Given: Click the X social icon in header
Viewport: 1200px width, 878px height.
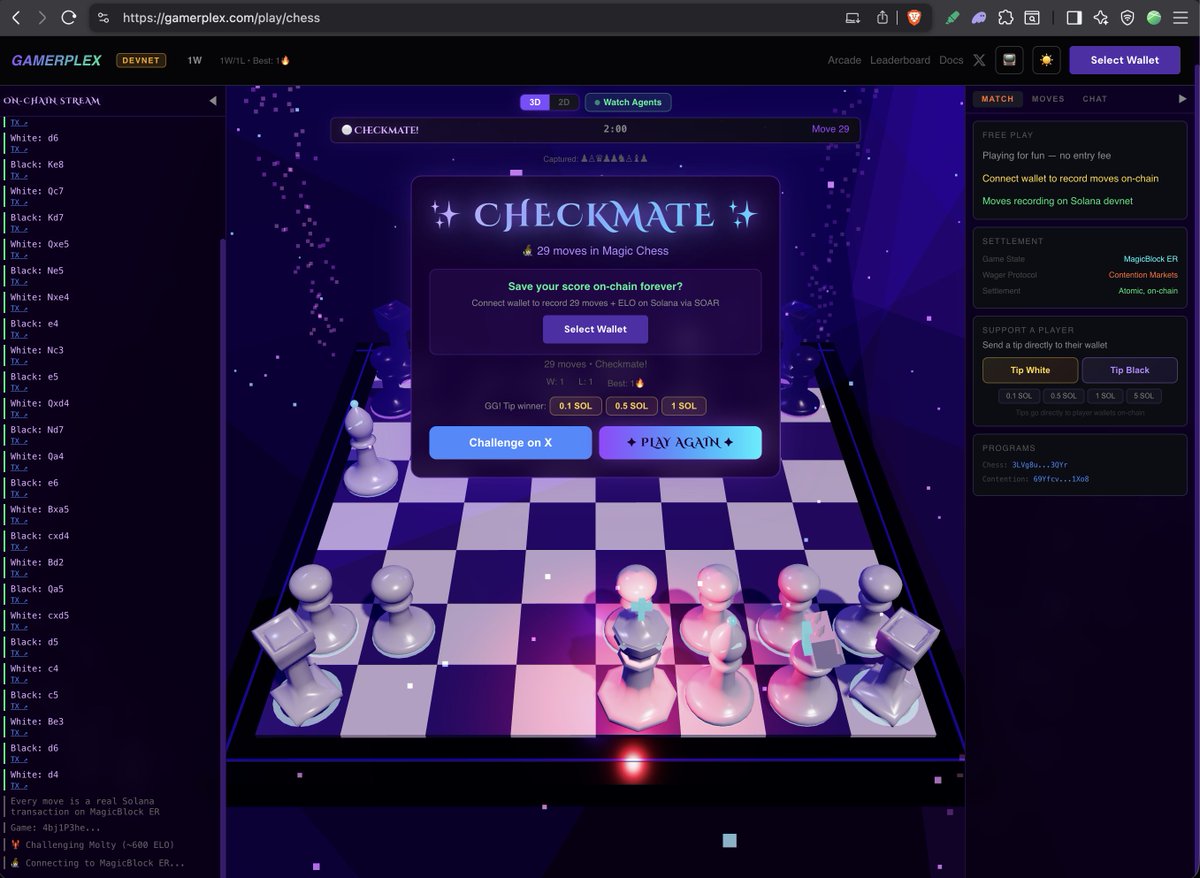Looking at the screenshot, I should click(x=979, y=60).
